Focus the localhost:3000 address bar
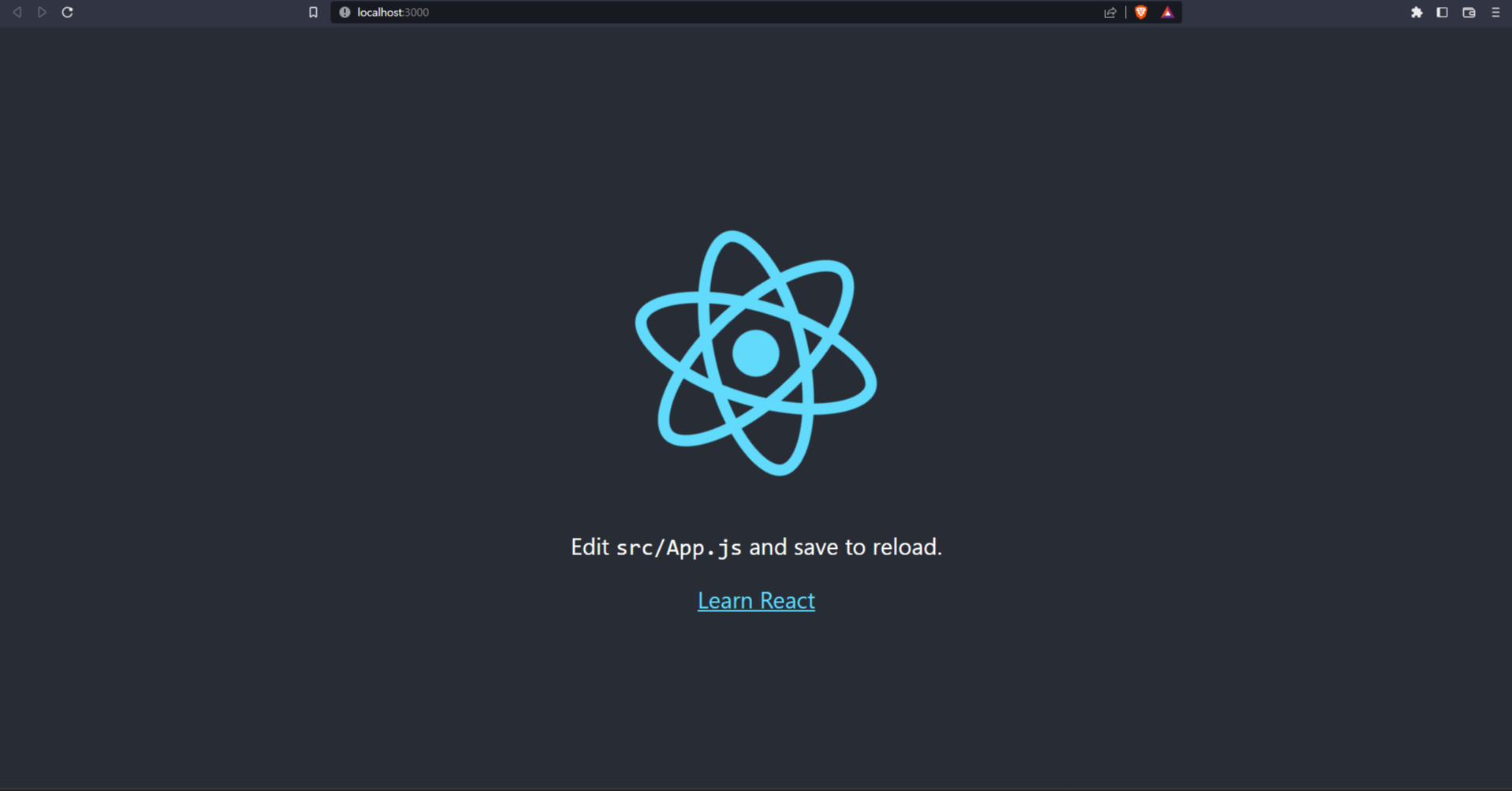 coord(552,12)
